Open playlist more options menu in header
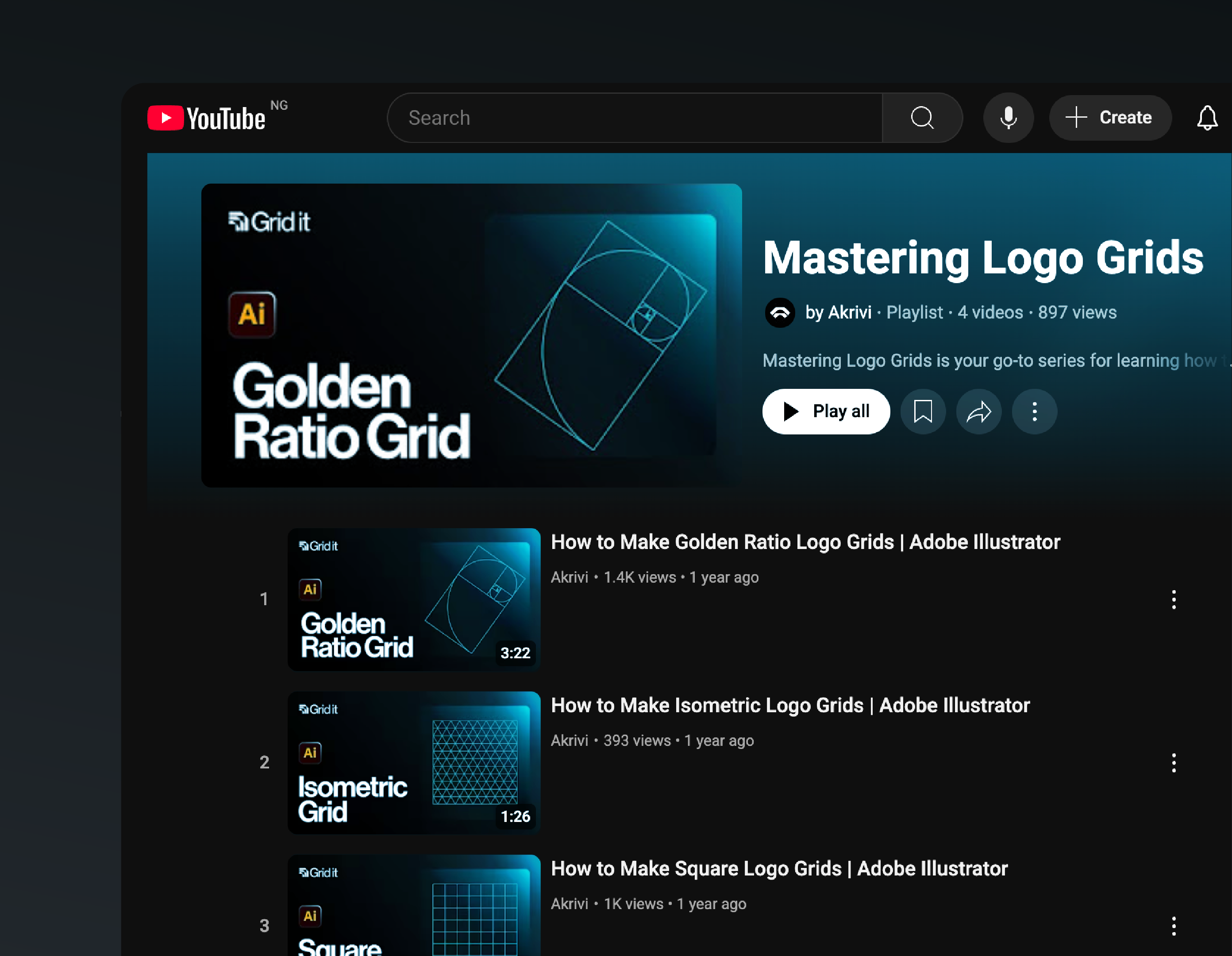 coord(1035,411)
